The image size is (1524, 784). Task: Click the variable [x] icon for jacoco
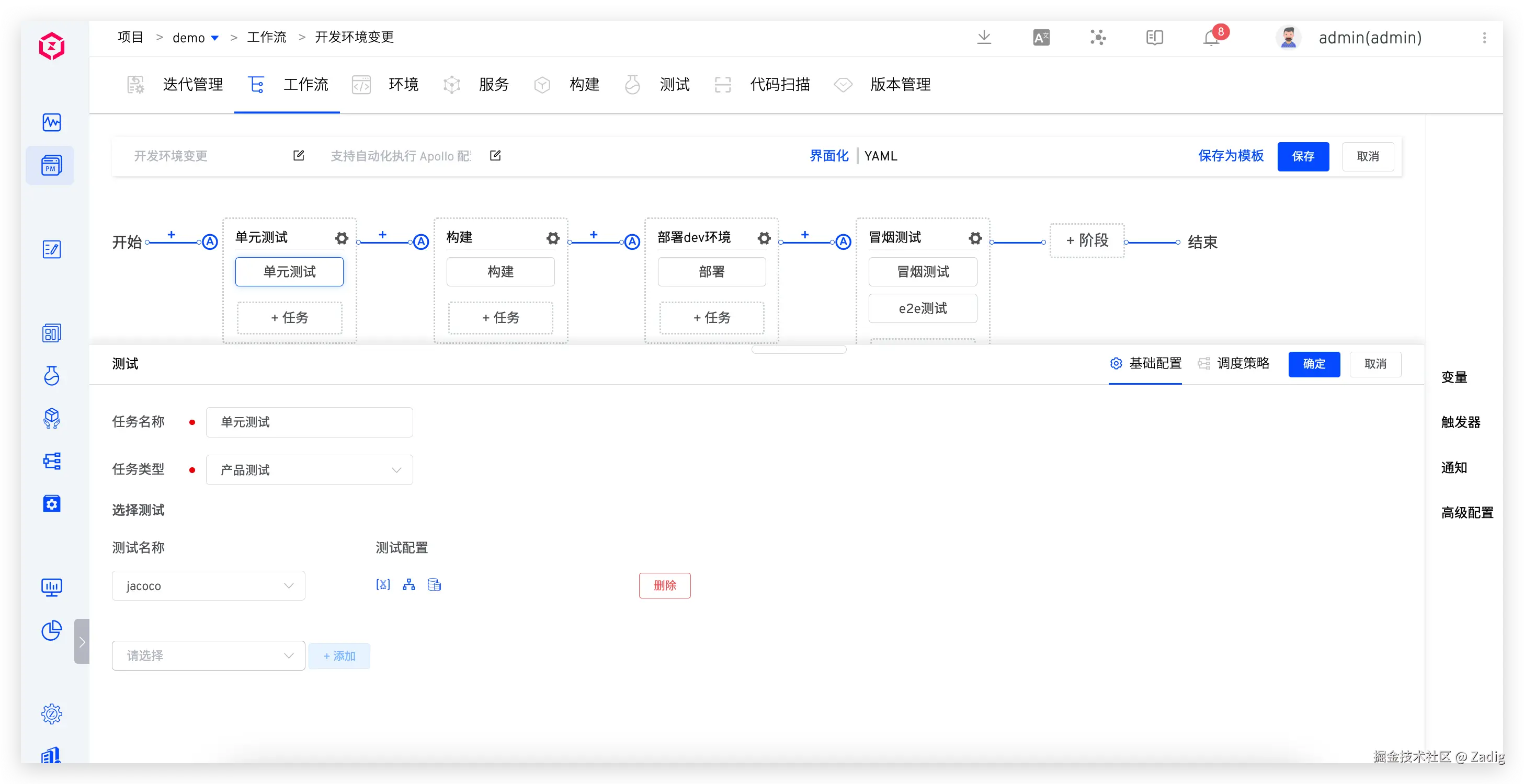click(x=383, y=585)
